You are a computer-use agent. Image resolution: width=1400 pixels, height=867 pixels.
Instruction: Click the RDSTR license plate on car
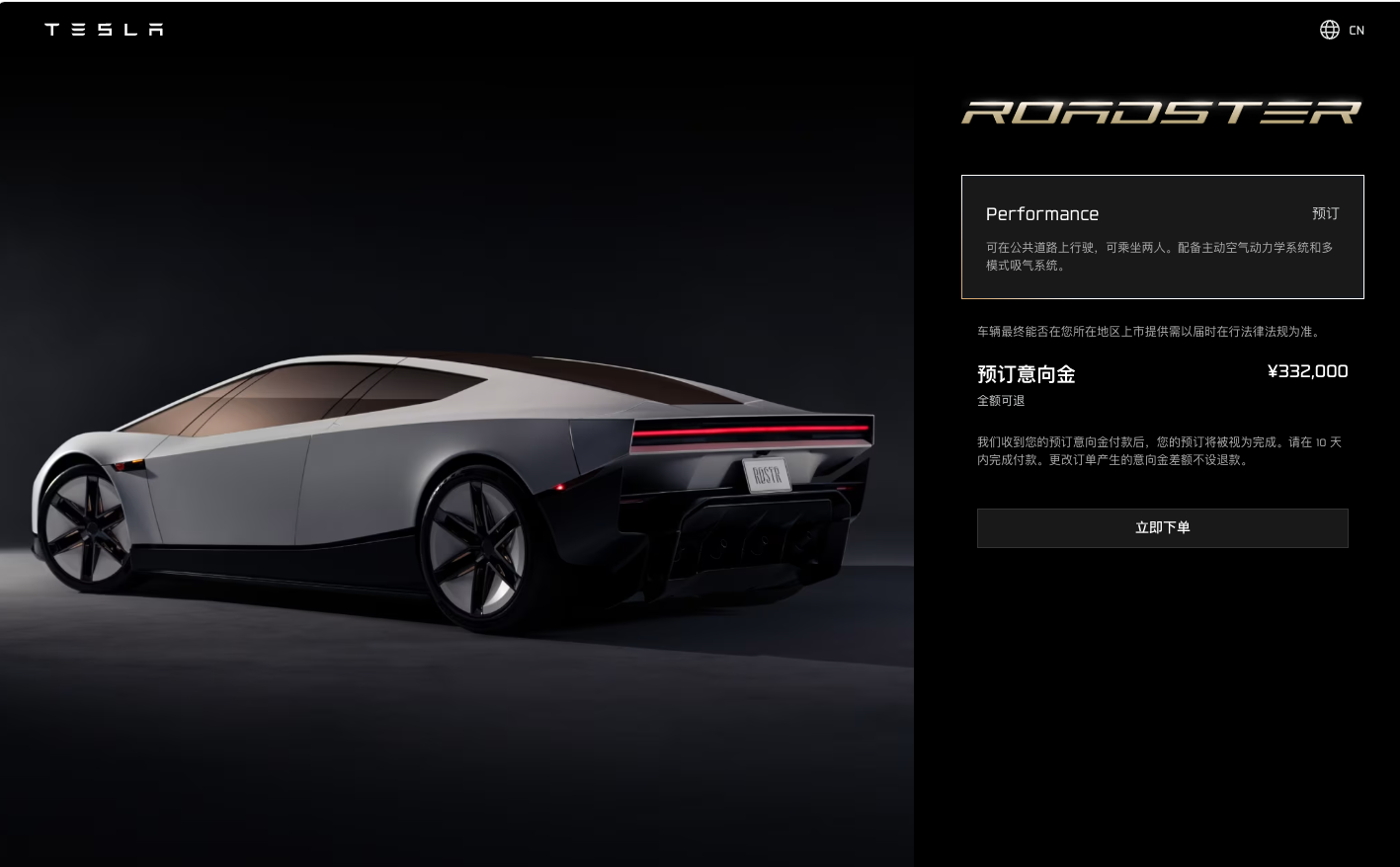click(x=767, y=475)
